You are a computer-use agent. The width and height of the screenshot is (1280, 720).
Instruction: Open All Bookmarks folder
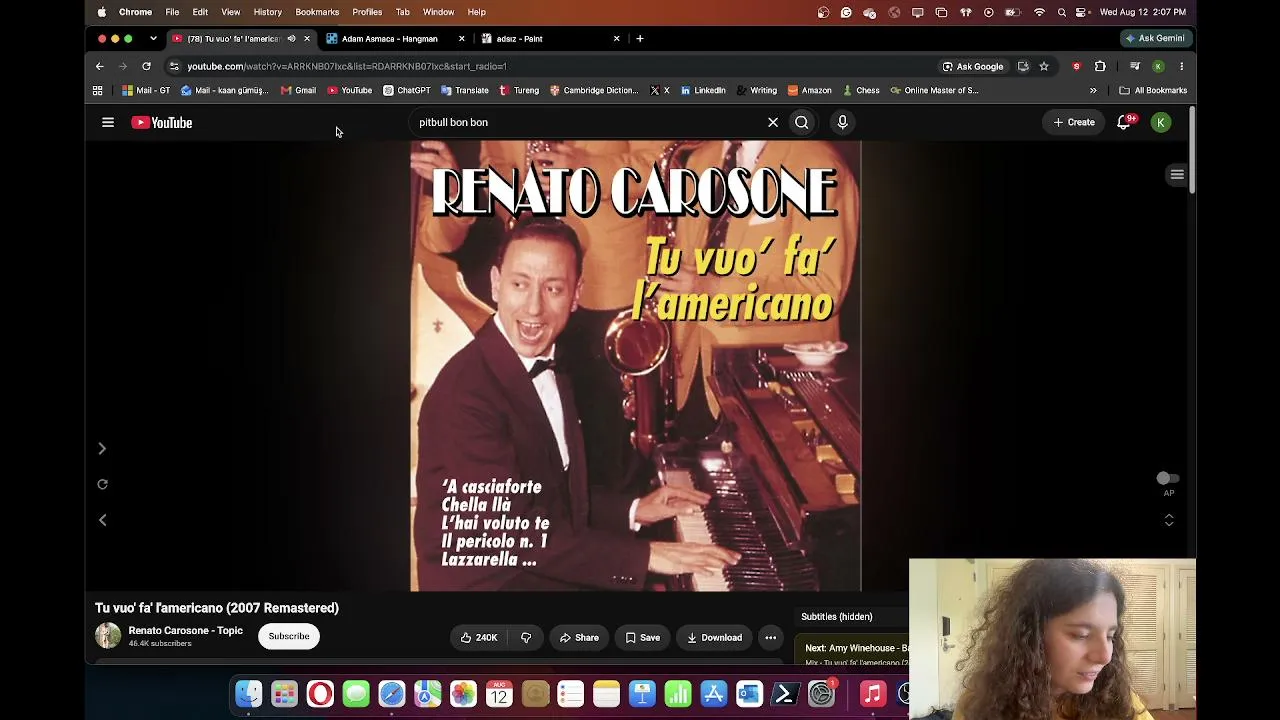pyautogui.click(x=1153, y=90)
